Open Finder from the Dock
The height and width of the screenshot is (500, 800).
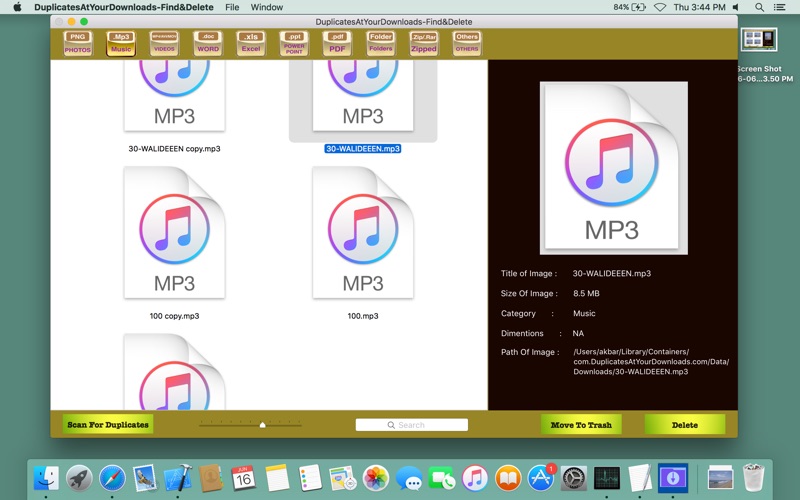click(46, 479)
